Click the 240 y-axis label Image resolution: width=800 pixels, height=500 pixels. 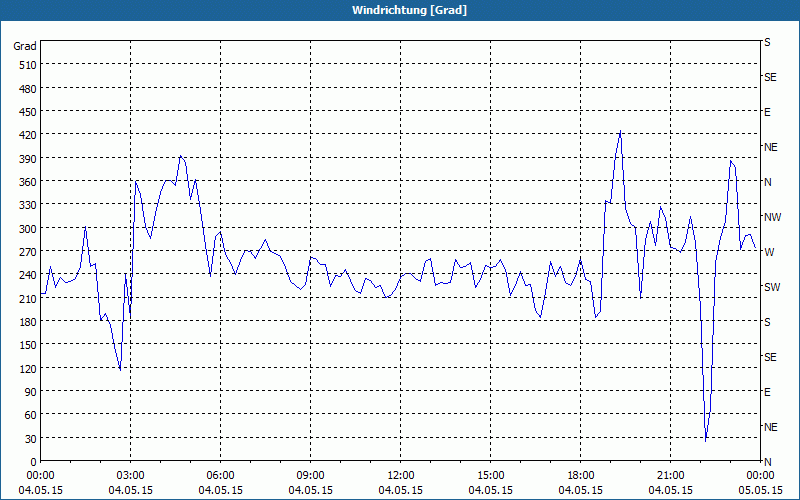pos(28,276)
